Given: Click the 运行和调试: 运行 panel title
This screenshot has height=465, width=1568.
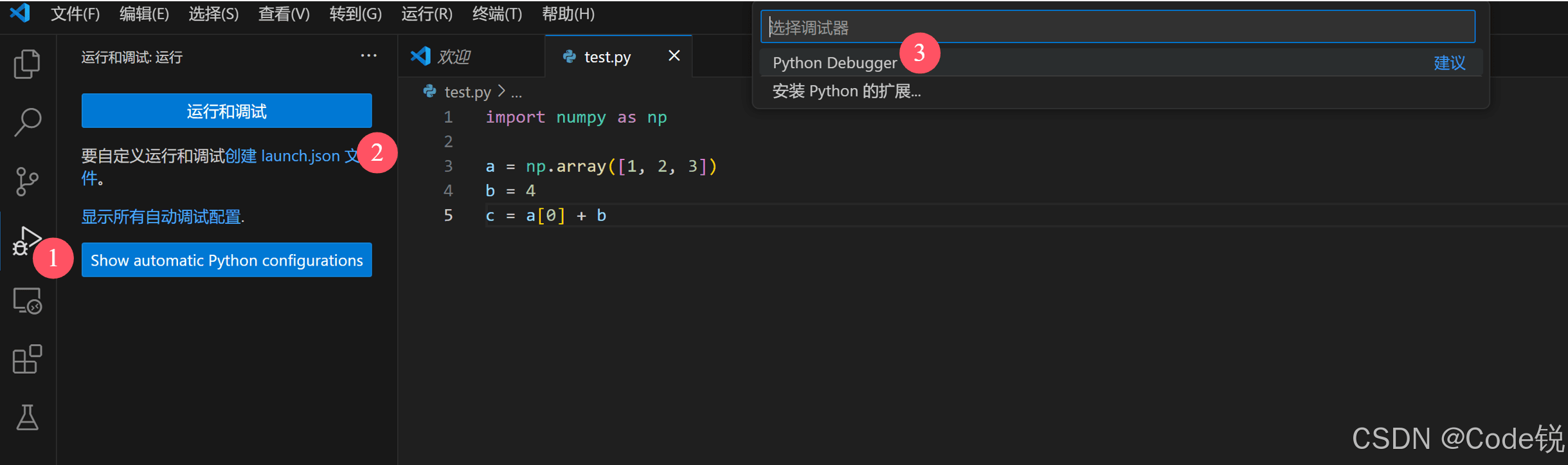Looking at the screenshot, I should point(132,57).
